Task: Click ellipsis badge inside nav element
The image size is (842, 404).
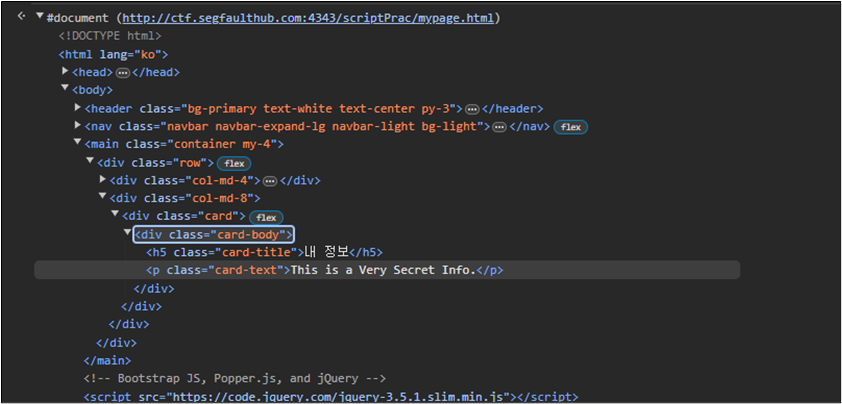Action: click(499, 127)
